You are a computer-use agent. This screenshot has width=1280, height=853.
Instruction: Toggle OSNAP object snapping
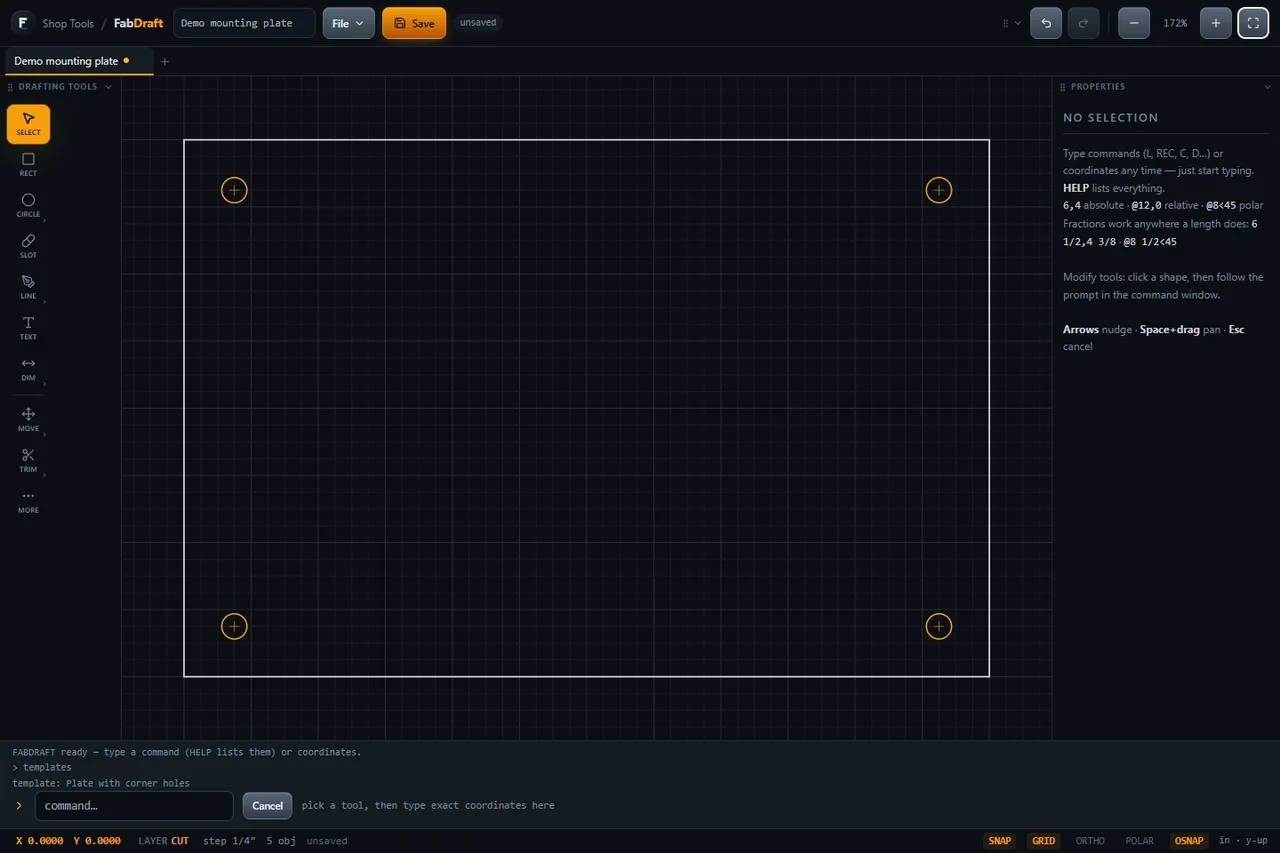tap(1189, 841)
